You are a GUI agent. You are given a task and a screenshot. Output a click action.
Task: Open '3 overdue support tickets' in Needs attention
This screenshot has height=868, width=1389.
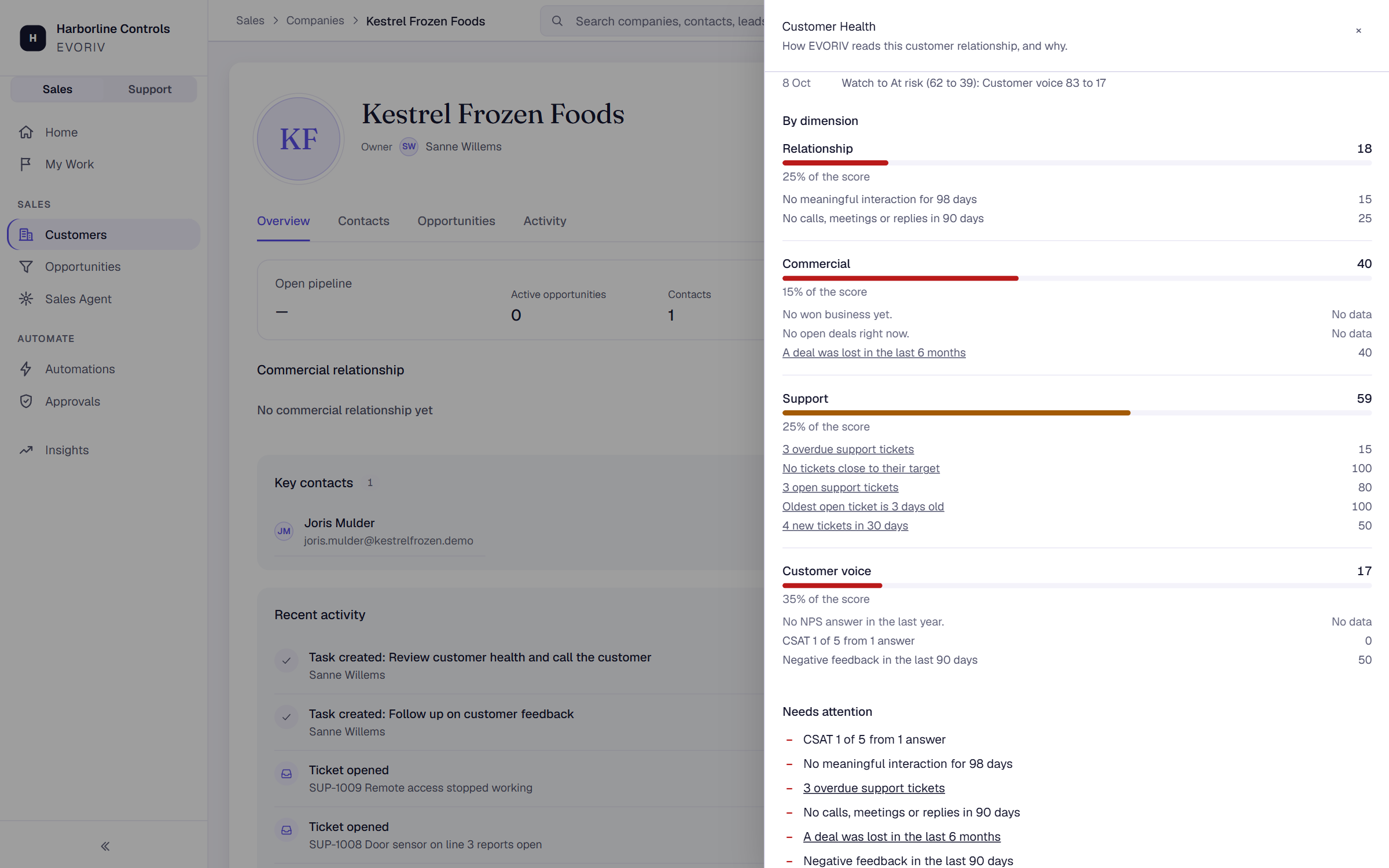coord(874,788)
